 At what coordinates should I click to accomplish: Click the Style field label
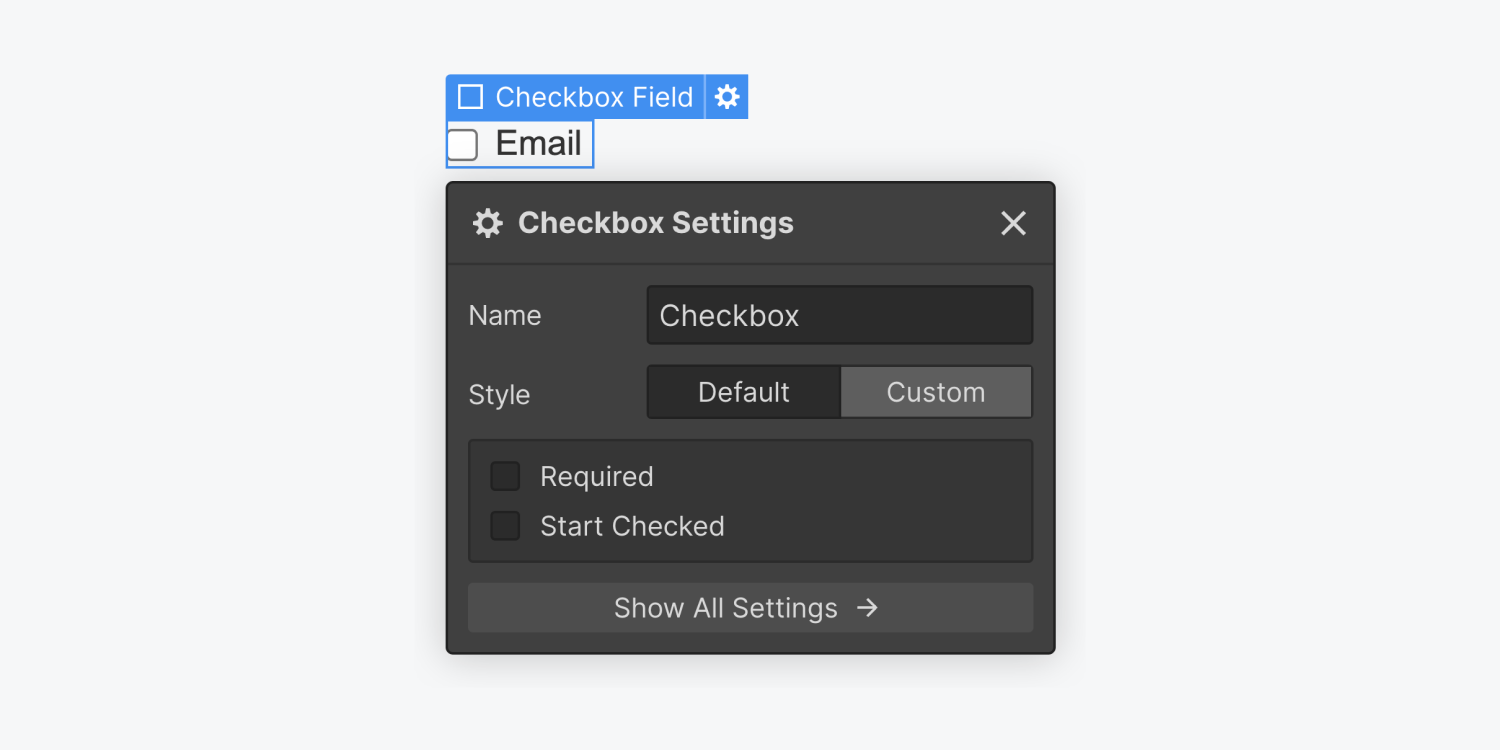(x=499, y=395)
